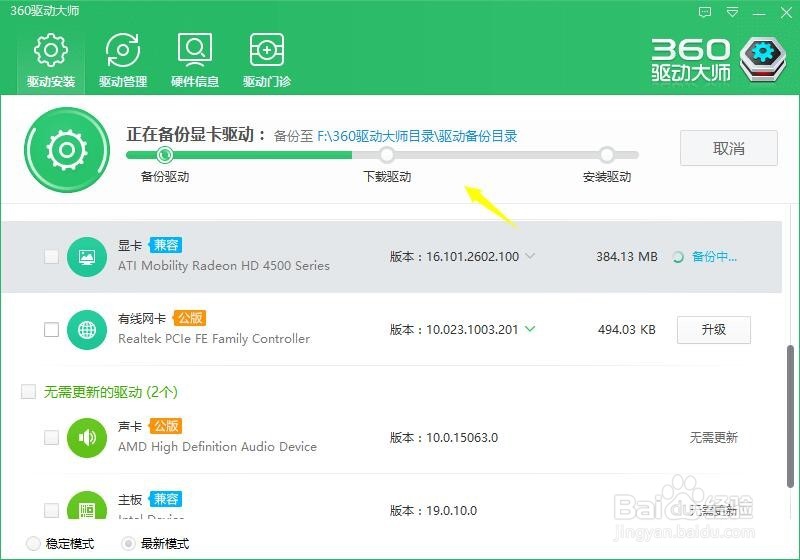The height and width of the screenshot is (560, 800).
Task: Cancel the backup with 取消 button
Action: tap(729, 148)
